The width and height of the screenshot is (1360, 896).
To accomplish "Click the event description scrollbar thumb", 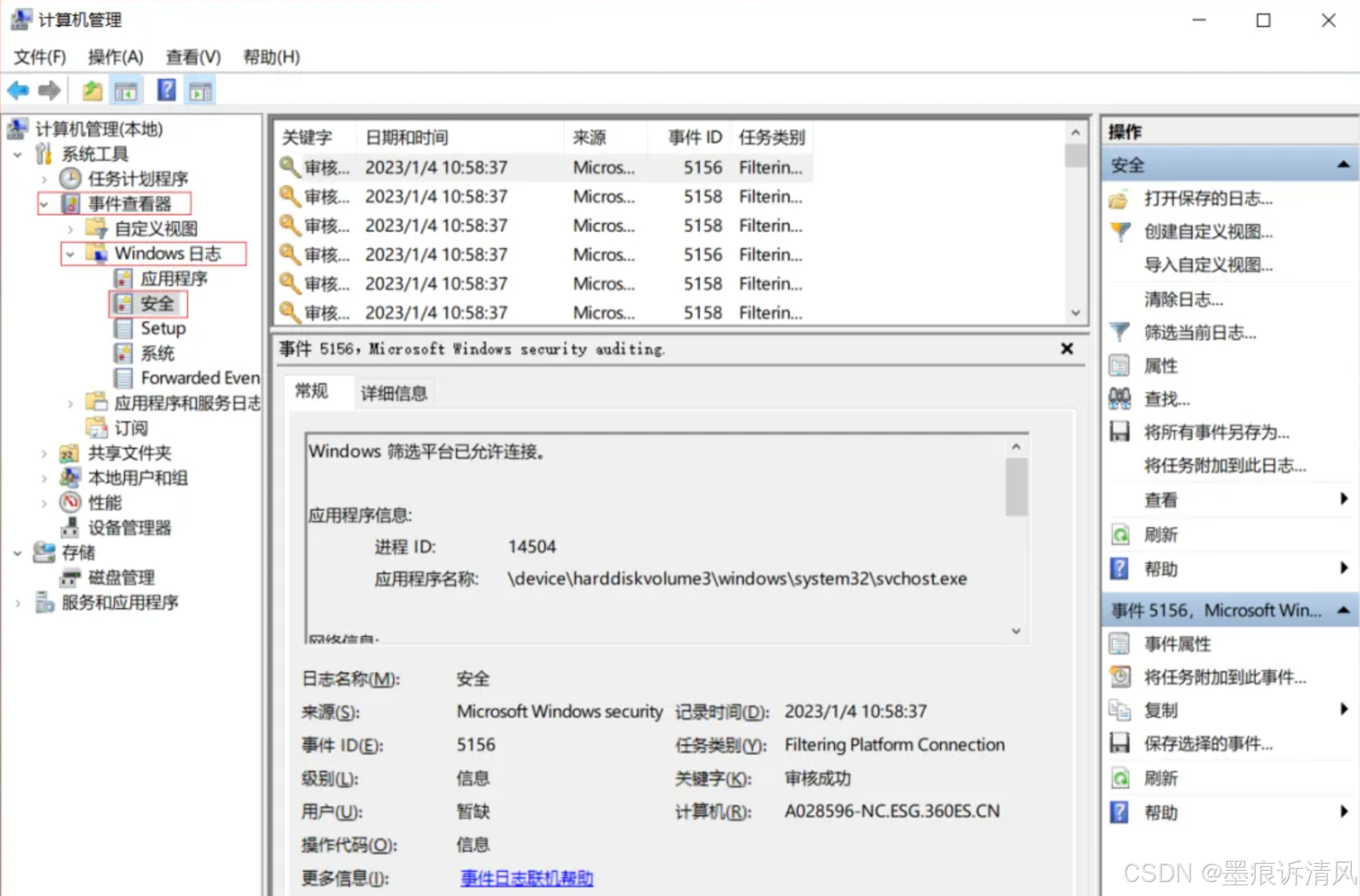I will [x=1016, y=486].
